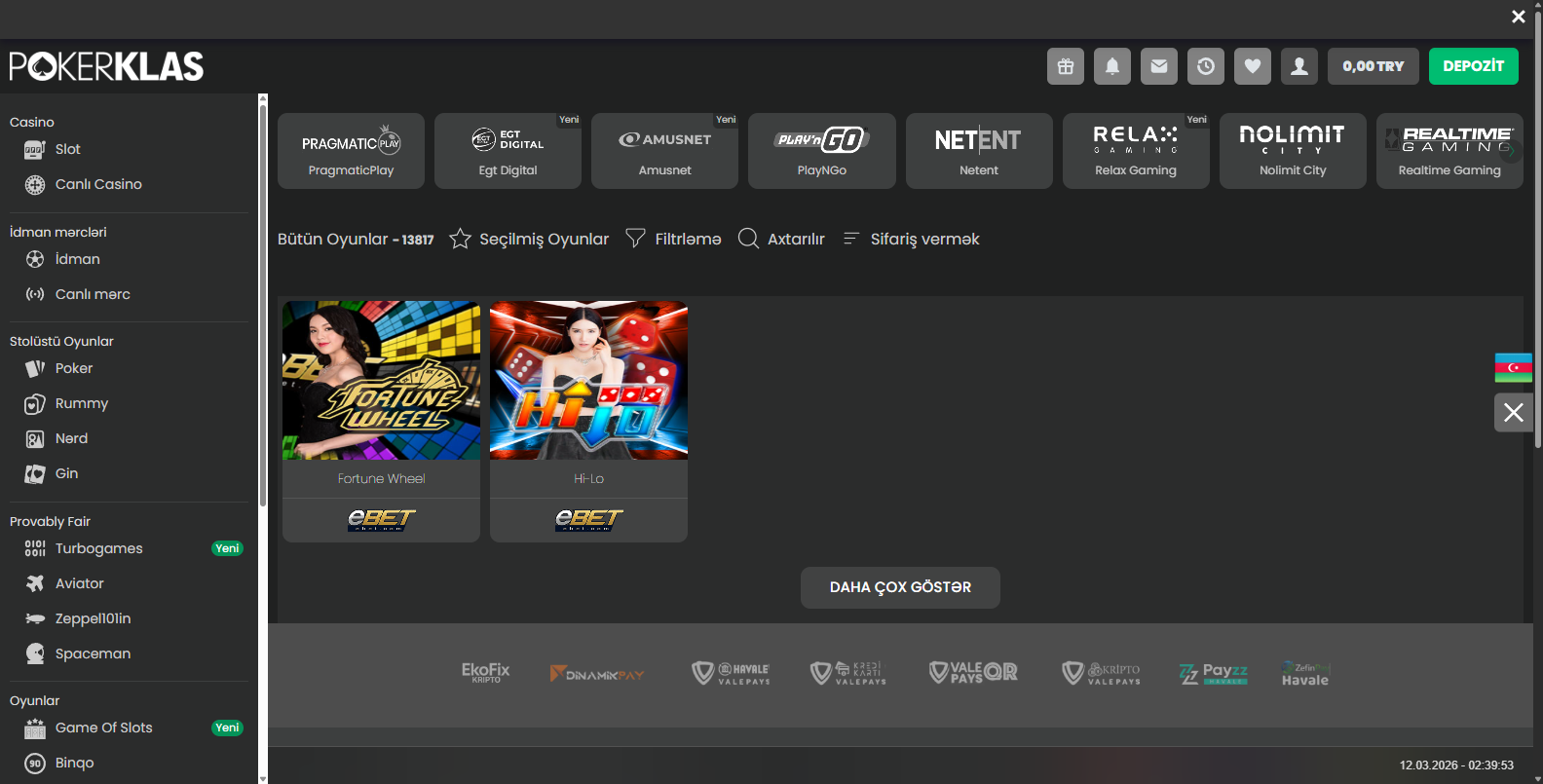Screen dimensions: 1543x784
Task: Click the Hi-Lo title link
Action: (x=588, y=478)
